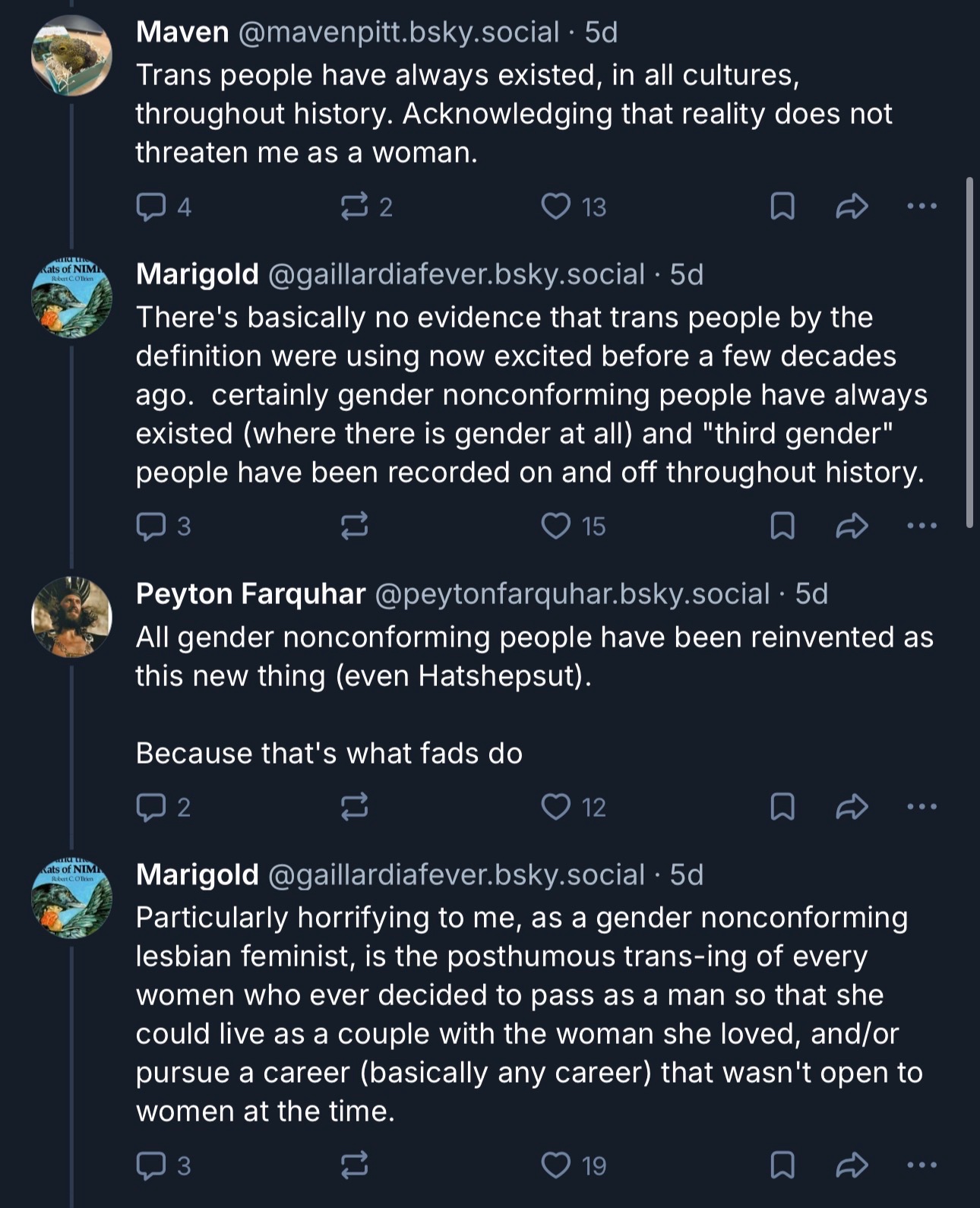Bookmark Peyton Farquhar's post

[782, 807]
